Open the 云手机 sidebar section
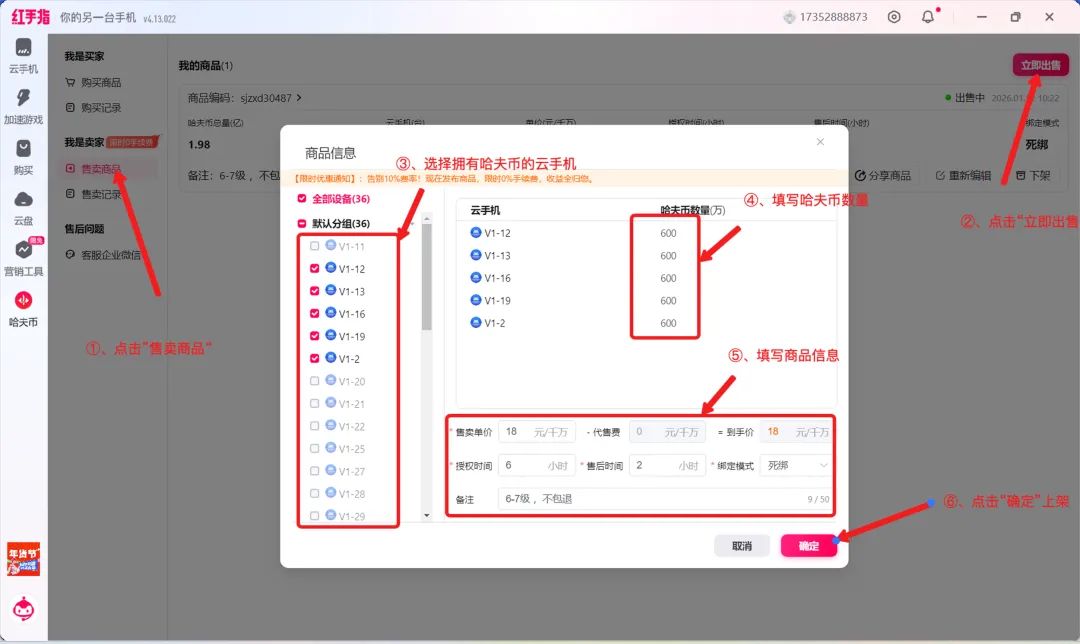Image resolution: width=1080 pixels, height=644 pixels. click(x=23, y=56)
